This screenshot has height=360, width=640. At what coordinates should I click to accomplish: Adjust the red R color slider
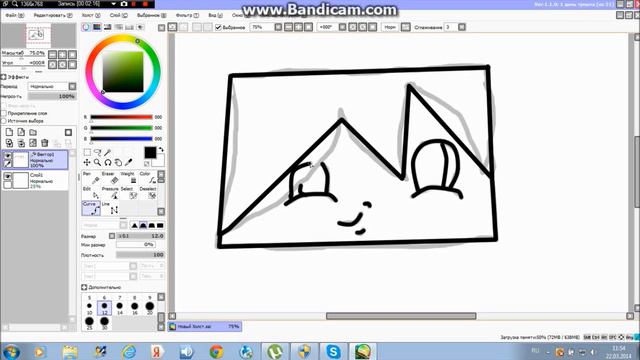(121, 117)
